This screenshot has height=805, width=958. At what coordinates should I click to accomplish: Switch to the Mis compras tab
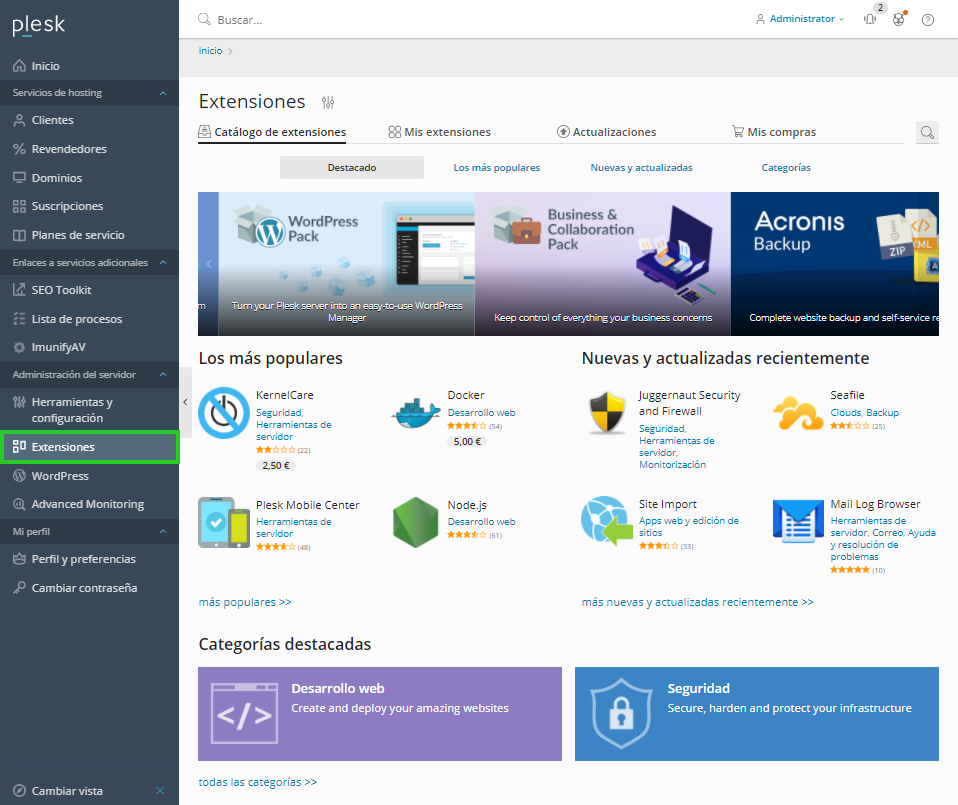774,132
